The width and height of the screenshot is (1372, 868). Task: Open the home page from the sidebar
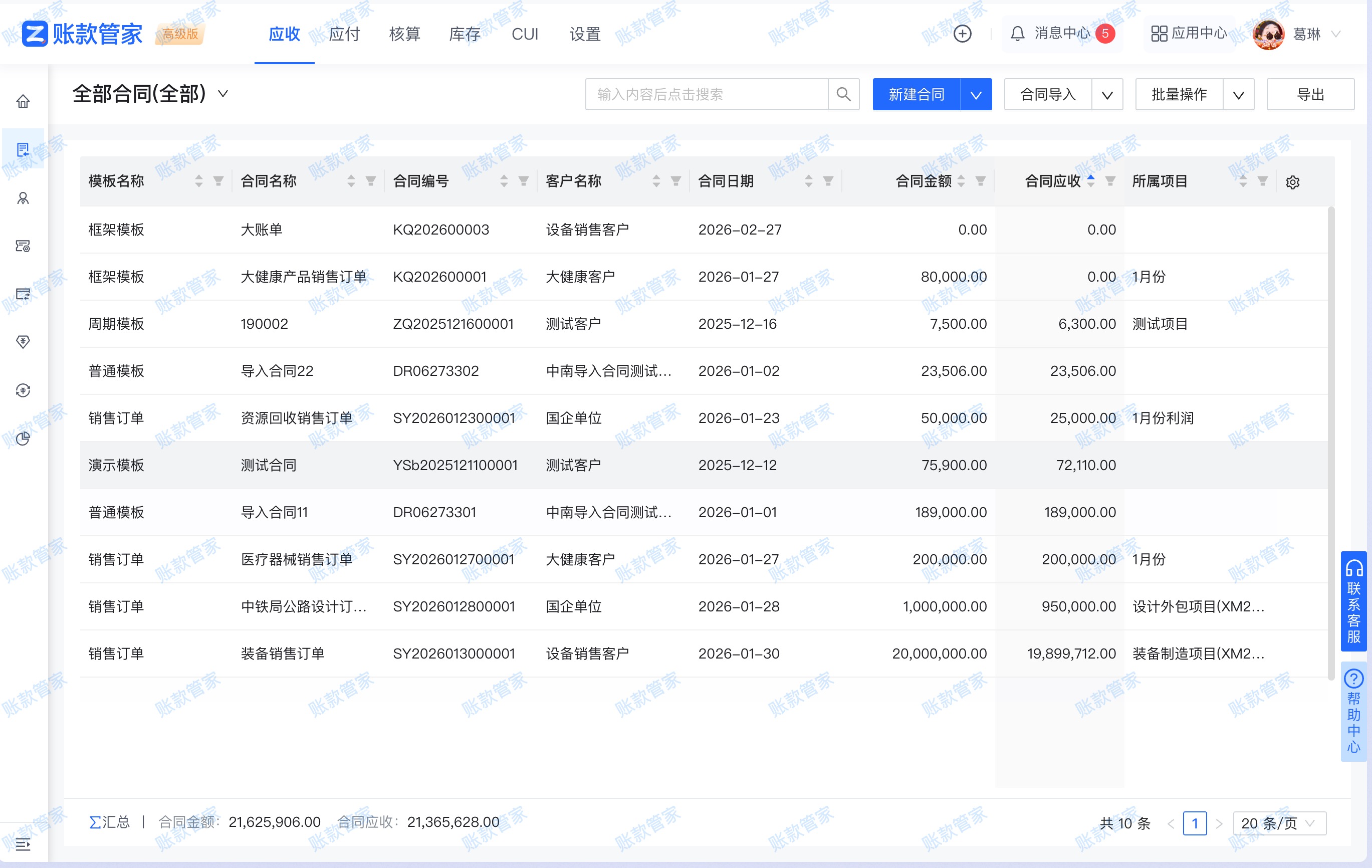tap(23, 101)
